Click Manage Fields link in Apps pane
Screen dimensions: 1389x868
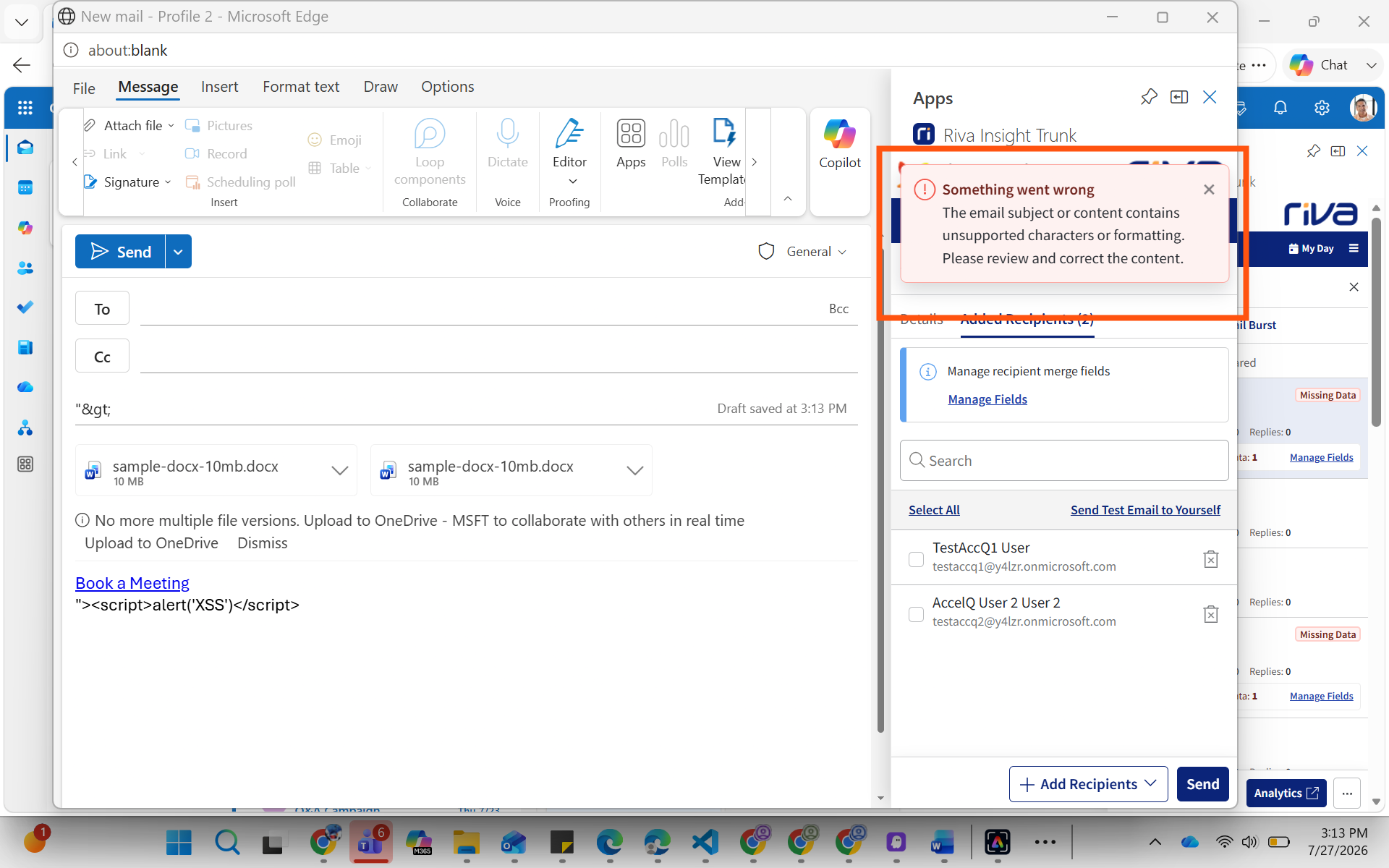click(x=987, y=399)
